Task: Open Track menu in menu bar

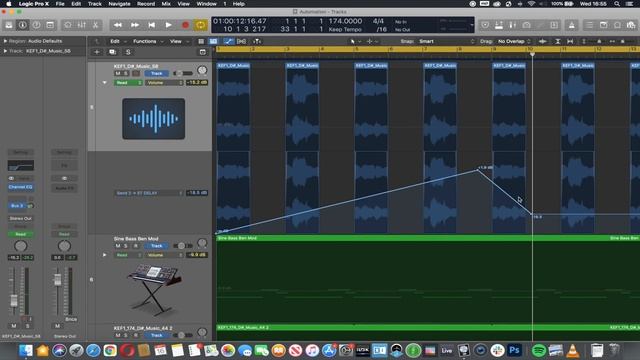Action: (x=94, y=4)
